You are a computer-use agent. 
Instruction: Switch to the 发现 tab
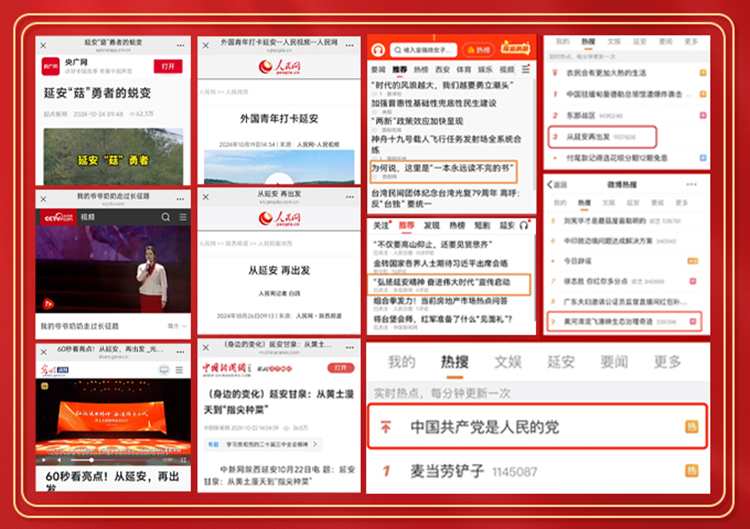[x=431, y=225]
